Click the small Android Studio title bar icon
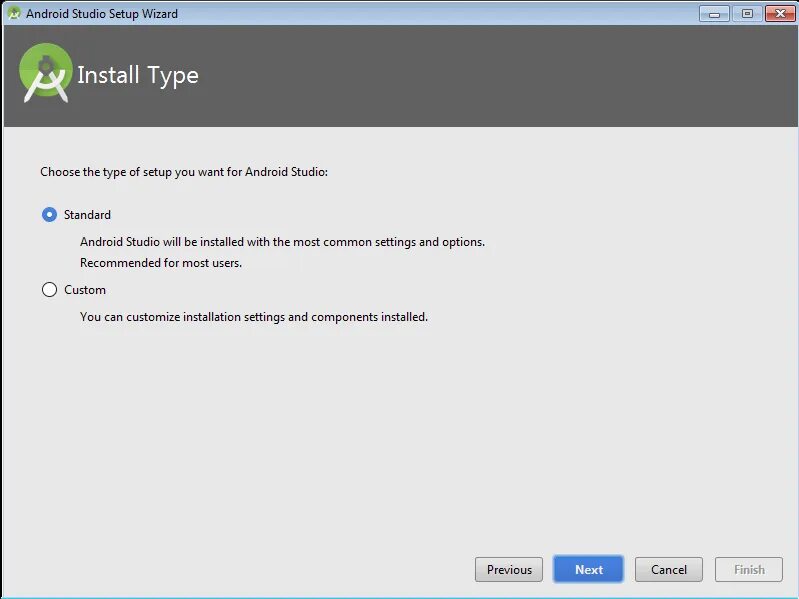The height and width of the screenshot is (599, 799). (14, 13)
